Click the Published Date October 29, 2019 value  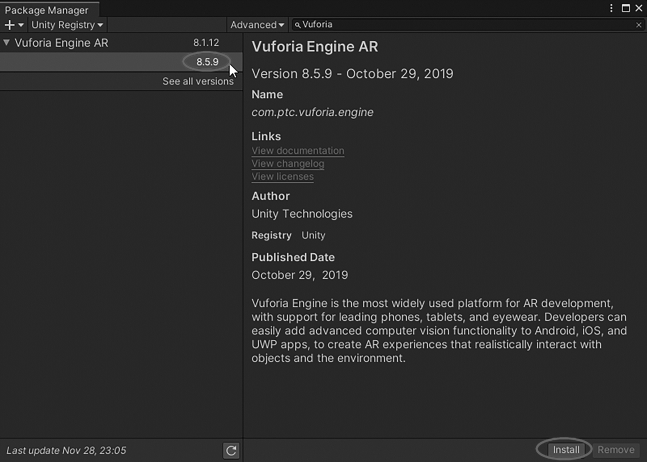click(300, 275)
